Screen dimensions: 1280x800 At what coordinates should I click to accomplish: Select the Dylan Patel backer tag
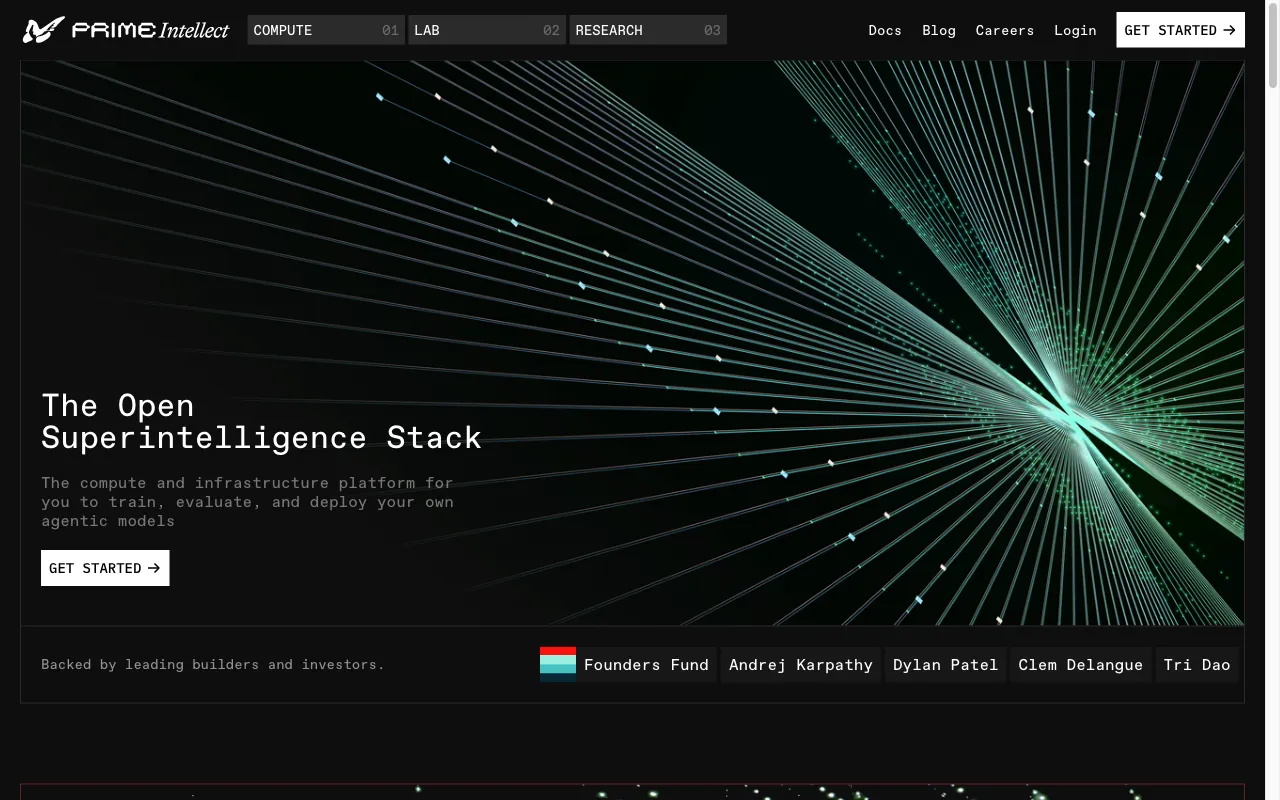pyautogui.click(x=945, y=665)
